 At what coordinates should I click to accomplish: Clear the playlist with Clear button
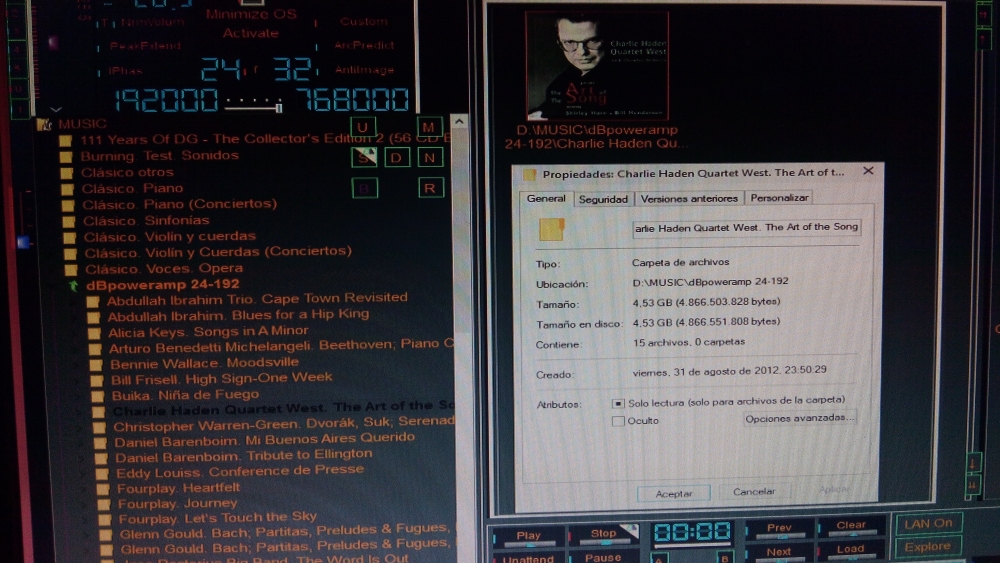coord(851,525)
